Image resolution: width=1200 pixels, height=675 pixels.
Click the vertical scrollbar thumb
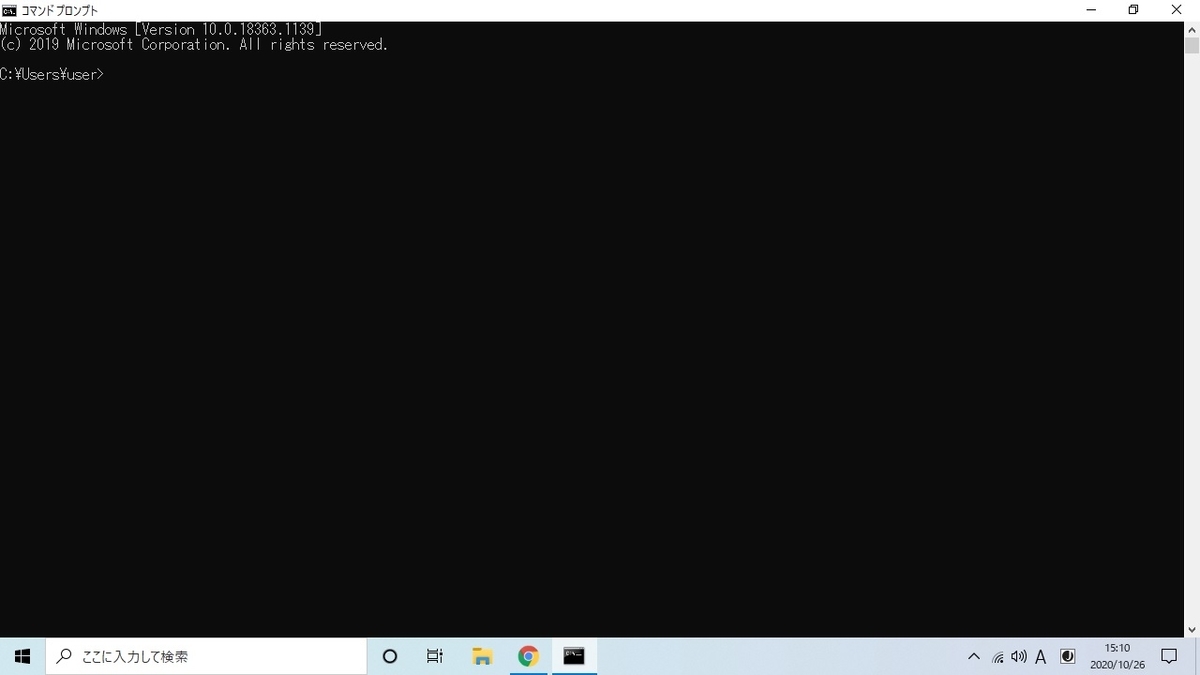1192,46
